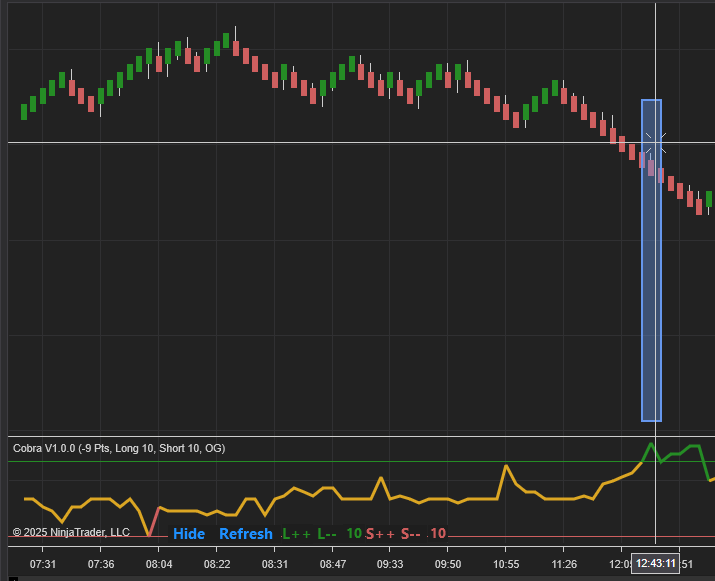The height and width of the screenshot is (581, 715).
Task: Click the 10:55 time axis label
Action: (506, 564)
